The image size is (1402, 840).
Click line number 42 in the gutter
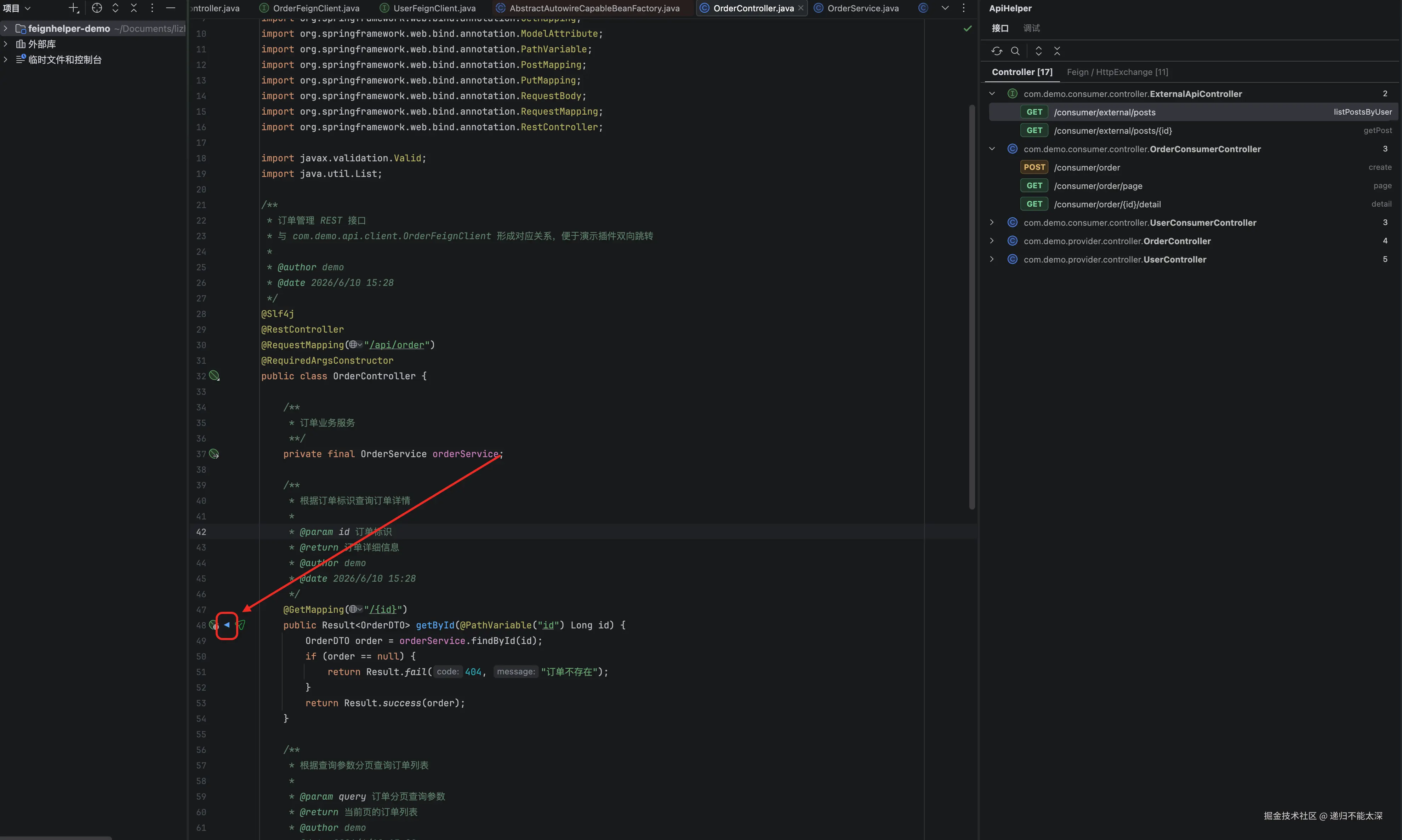201,531
